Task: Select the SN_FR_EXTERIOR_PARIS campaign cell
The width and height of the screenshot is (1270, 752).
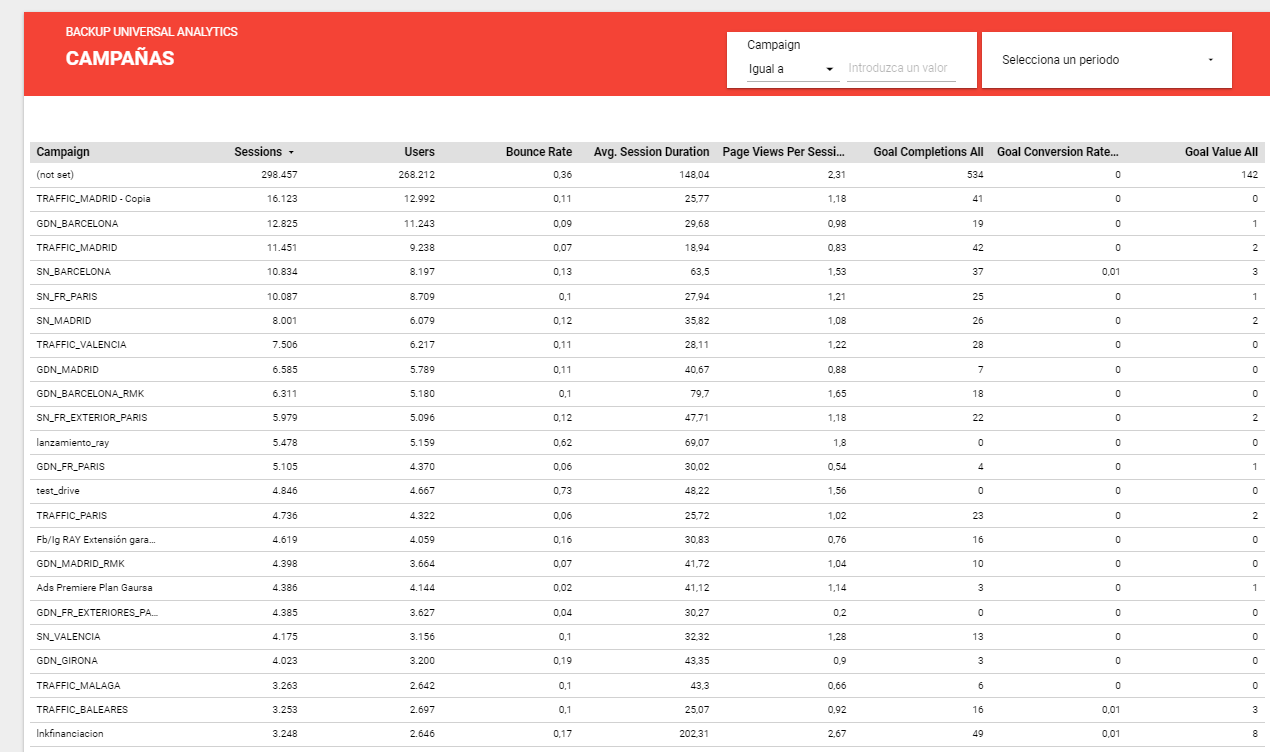Action: click(x=92, y=417)
